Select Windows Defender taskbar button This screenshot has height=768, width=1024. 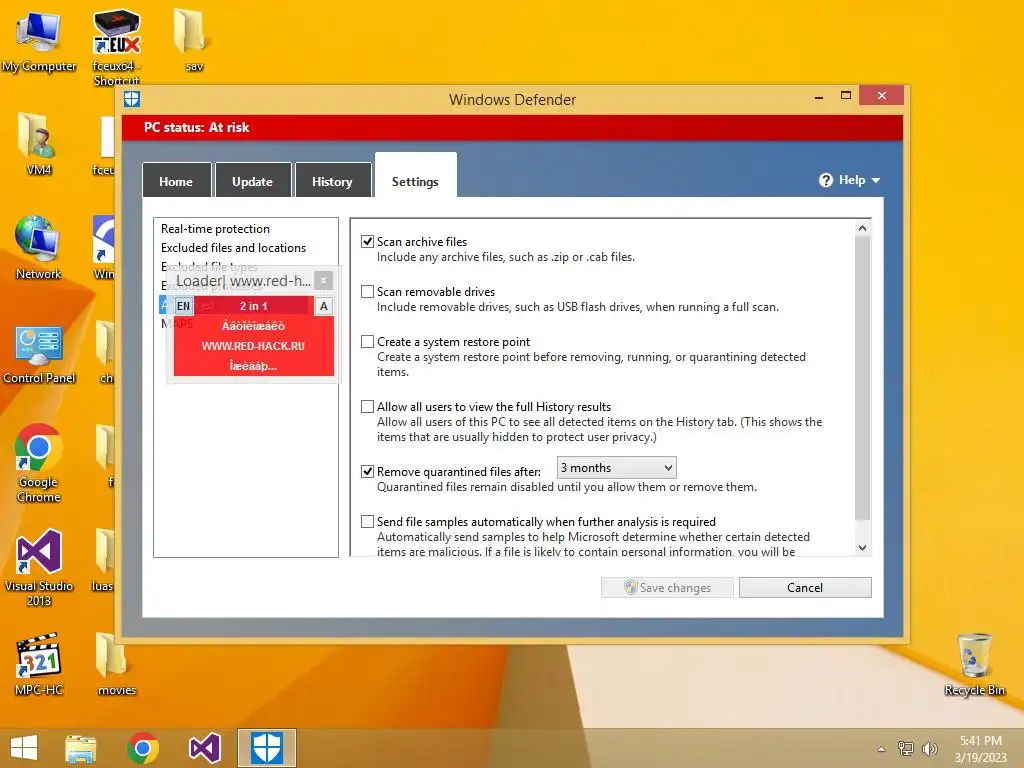266,748
